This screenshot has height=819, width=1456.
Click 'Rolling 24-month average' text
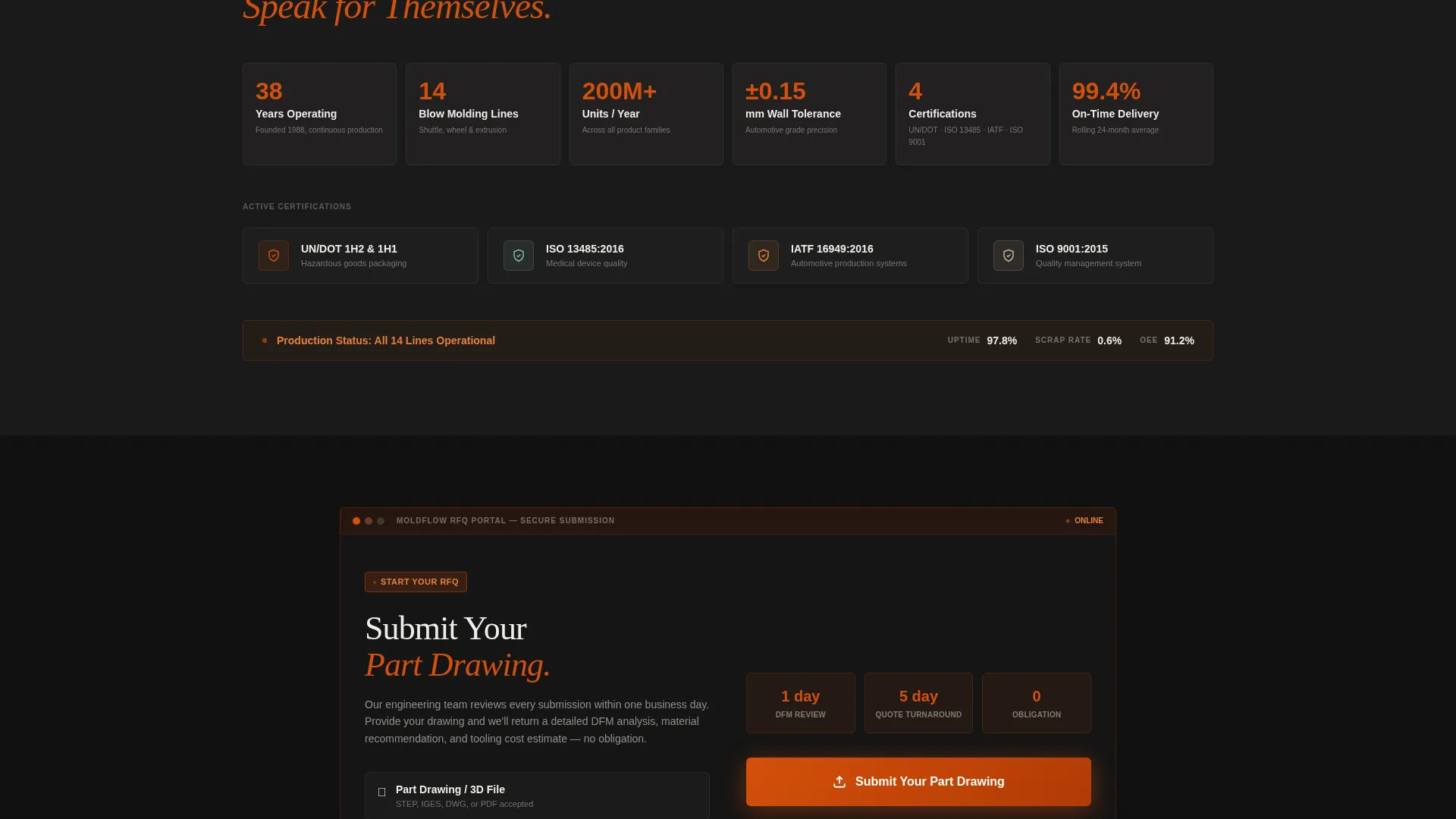[1115, 130]
